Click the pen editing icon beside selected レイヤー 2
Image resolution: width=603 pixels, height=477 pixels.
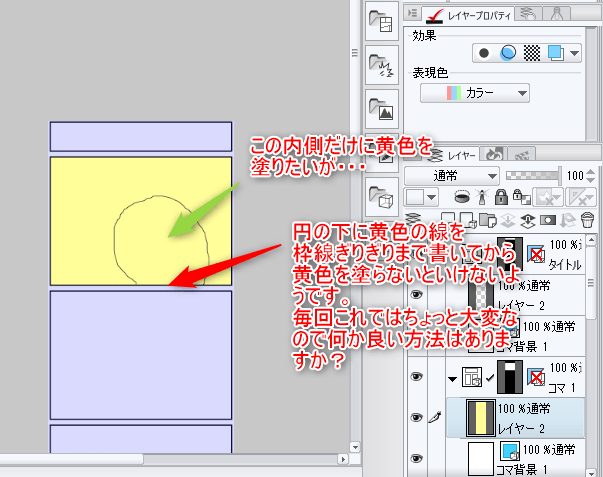[x=435, y=417]
